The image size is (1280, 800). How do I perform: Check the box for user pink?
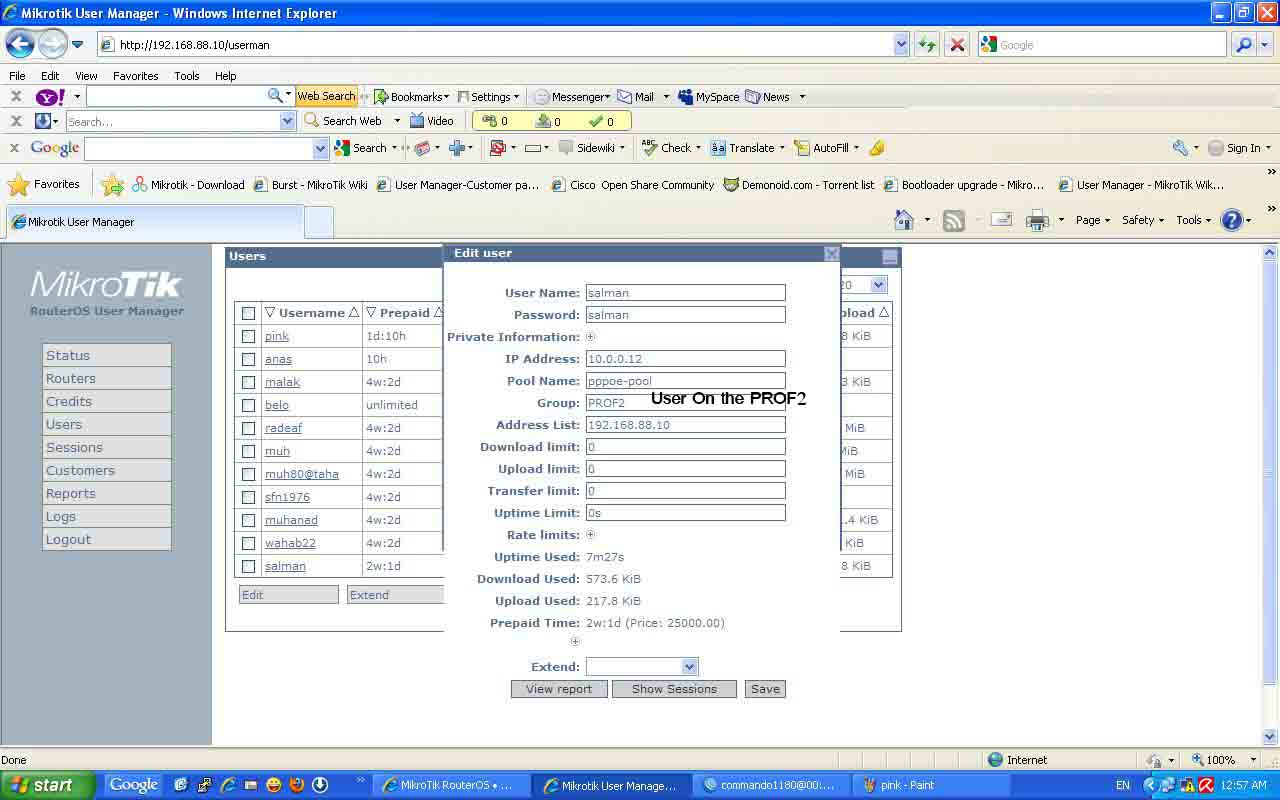[x=248, y=336]
